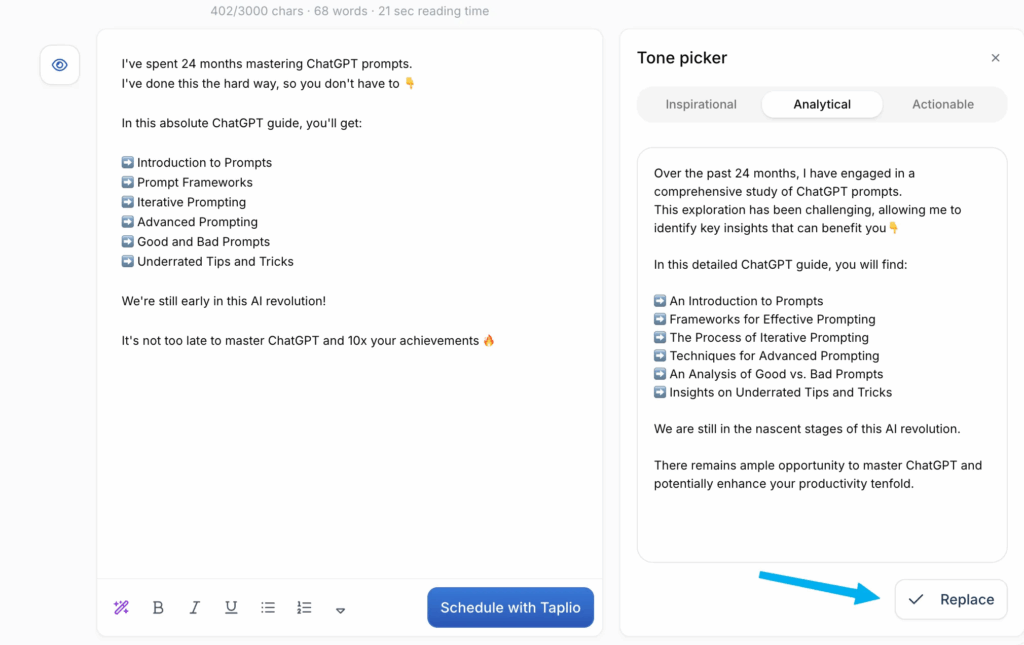Close the Tone picker panel
The width and height of the screenshot is (1024, 645).
[995, 58]
